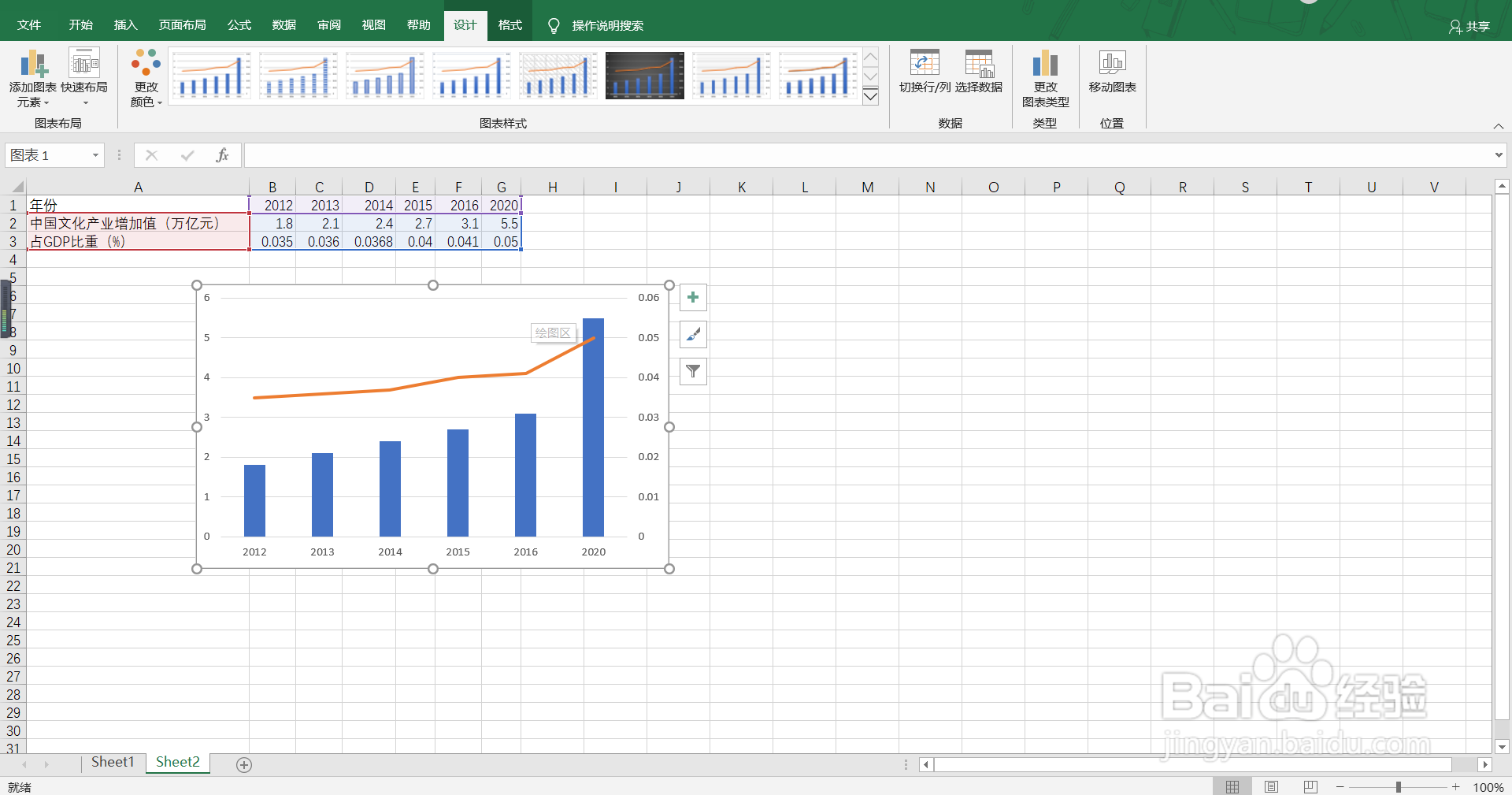Click the horizontal scrollbar left arrow
This screenshot has height=795, width=1512.
[x=926, y=764]
